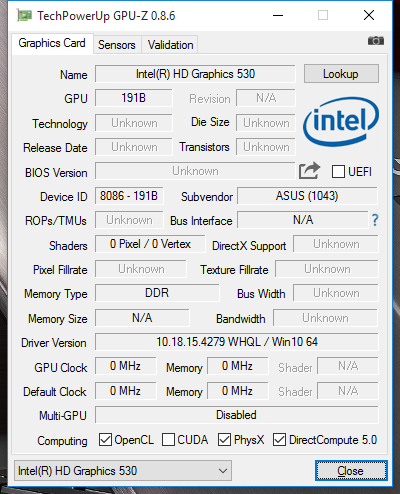400x494 pixels.
Task: Enable the CUDA checkbox
Action: click(x=168, y=440)
